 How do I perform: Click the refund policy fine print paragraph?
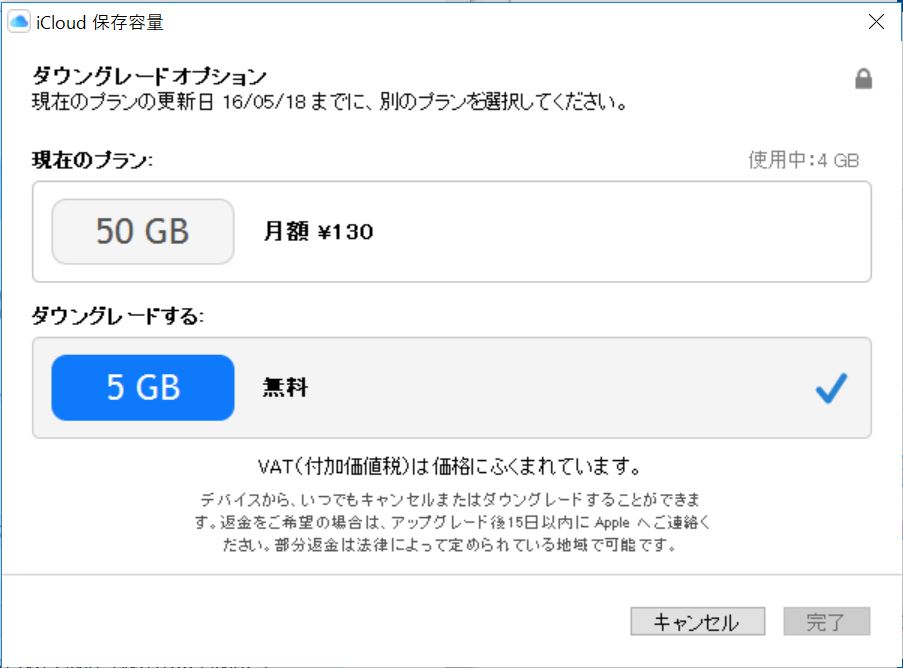point(451,522)
